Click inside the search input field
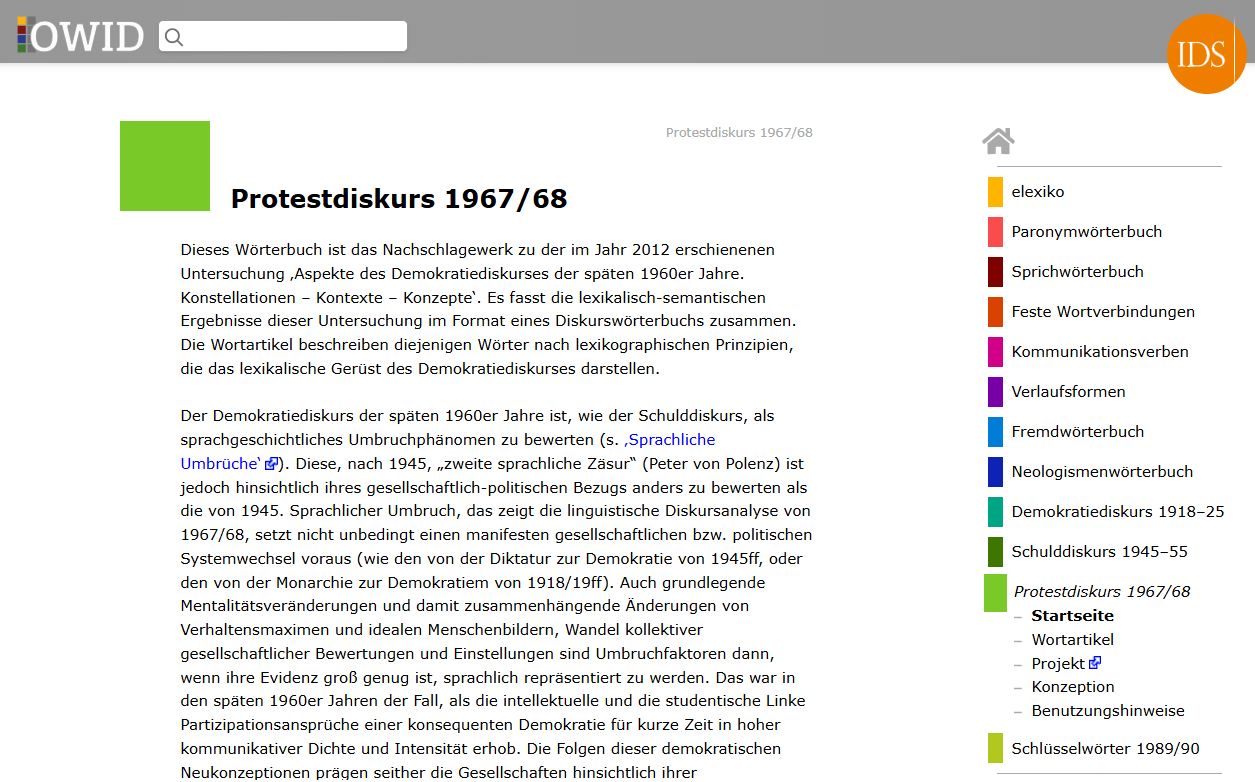Viewport: 1255px width, 782px height. tap(290, 36)
